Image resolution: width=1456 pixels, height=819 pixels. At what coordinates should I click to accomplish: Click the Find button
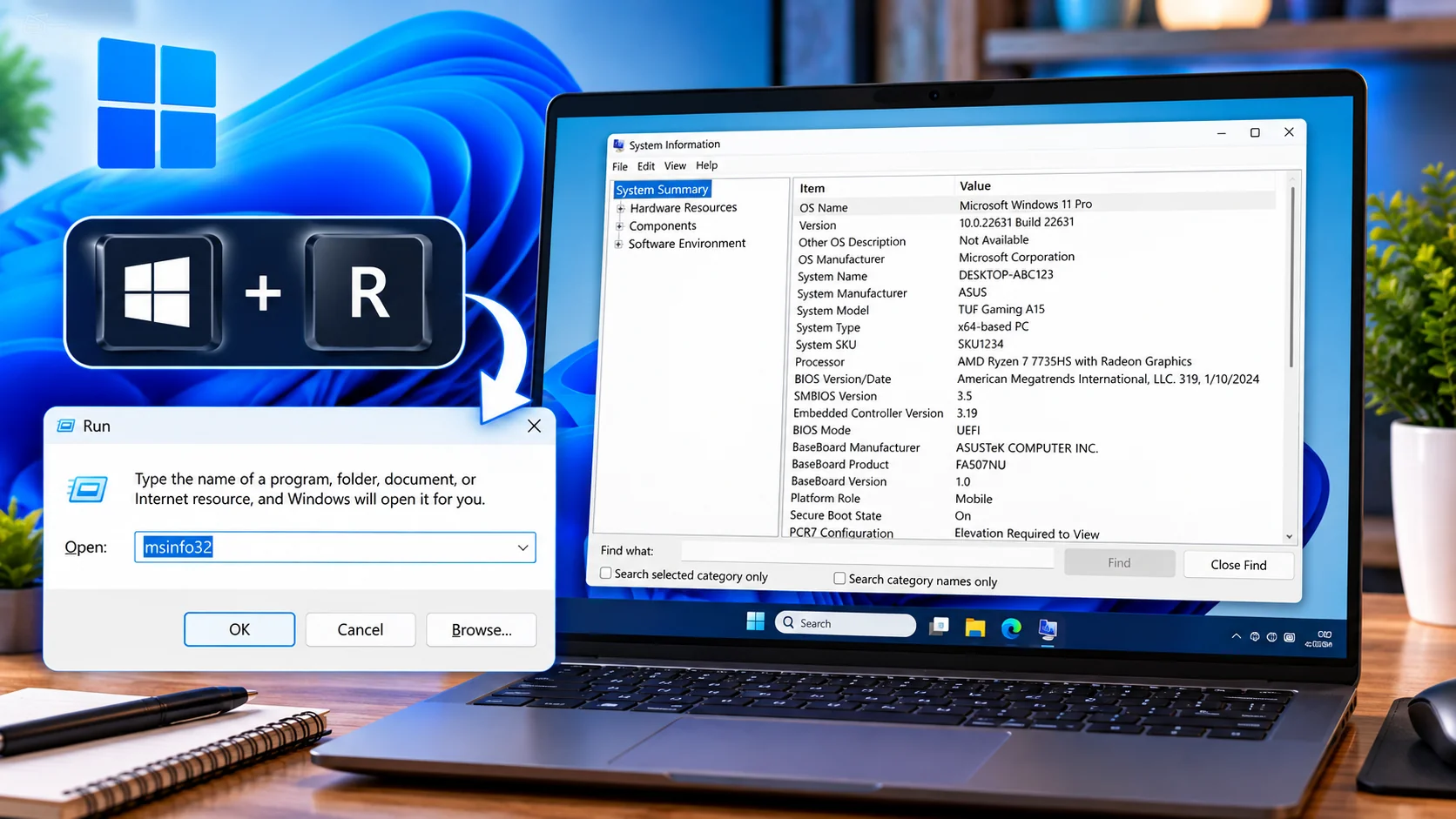tap(1119, 563)
